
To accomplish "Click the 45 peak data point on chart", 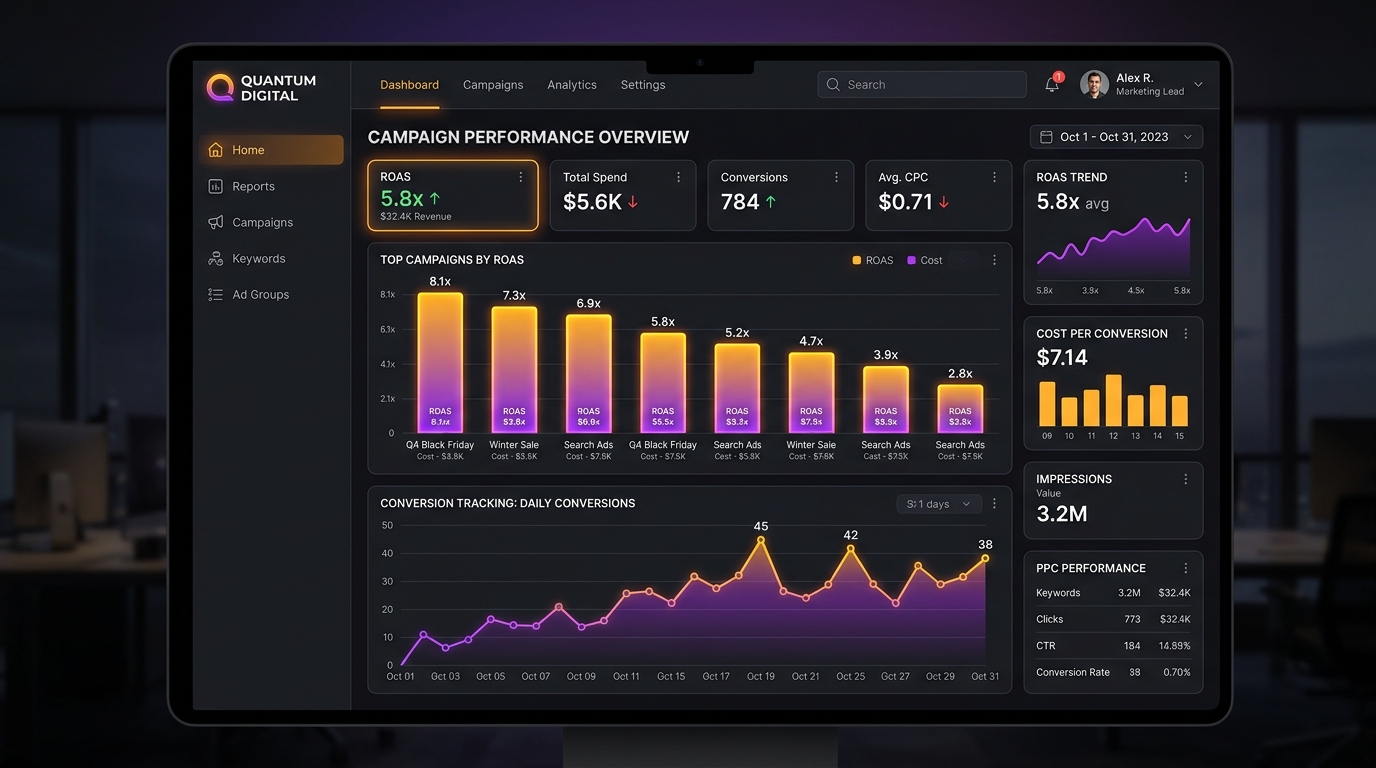I will click(x=761, y=540).
